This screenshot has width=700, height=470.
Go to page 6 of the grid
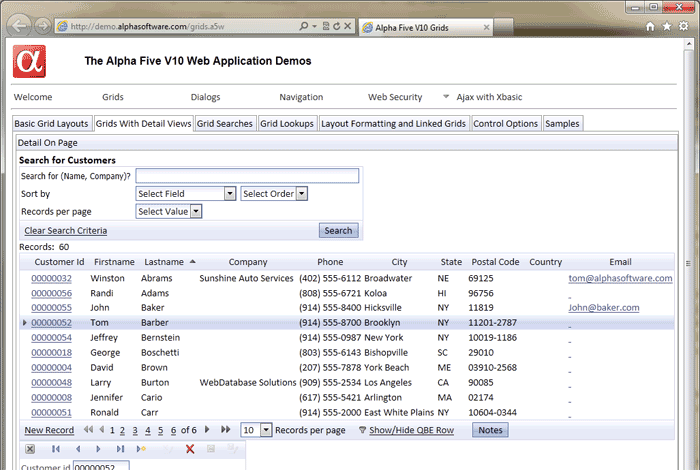(173, 430)
